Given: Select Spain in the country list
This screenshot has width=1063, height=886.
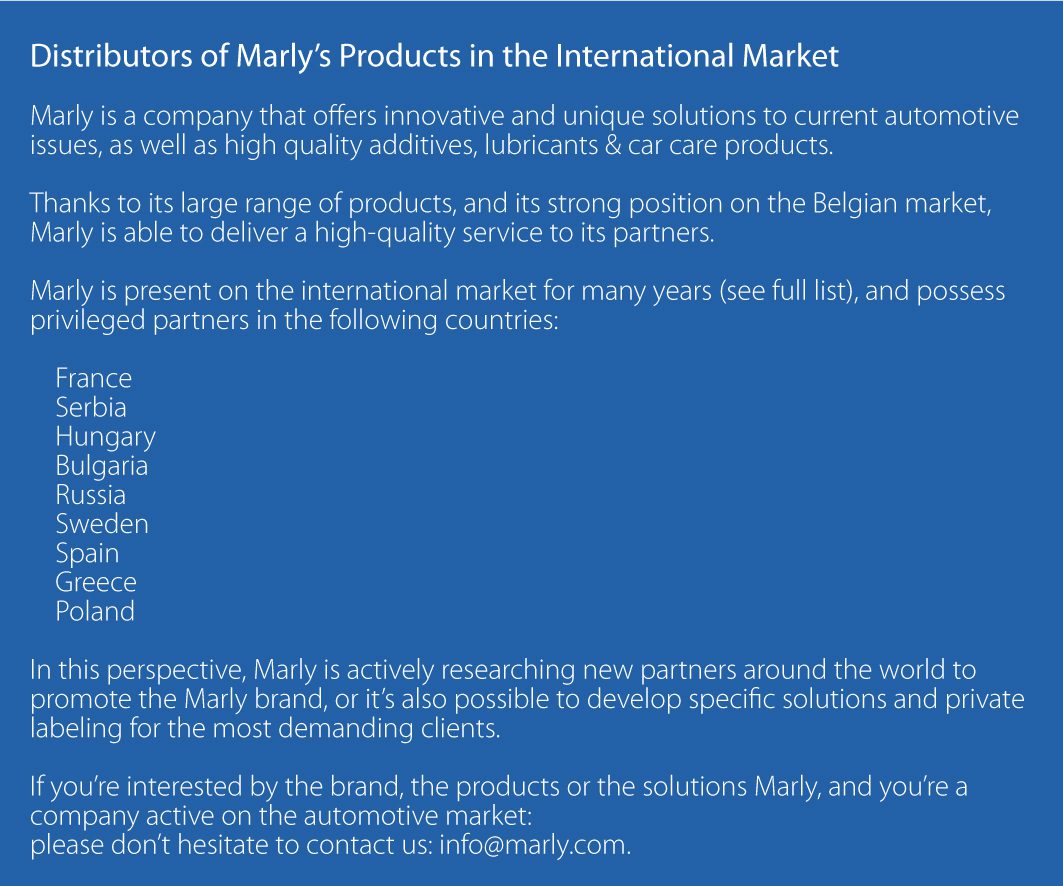Looking at the screenshot, I should [87, 554].
